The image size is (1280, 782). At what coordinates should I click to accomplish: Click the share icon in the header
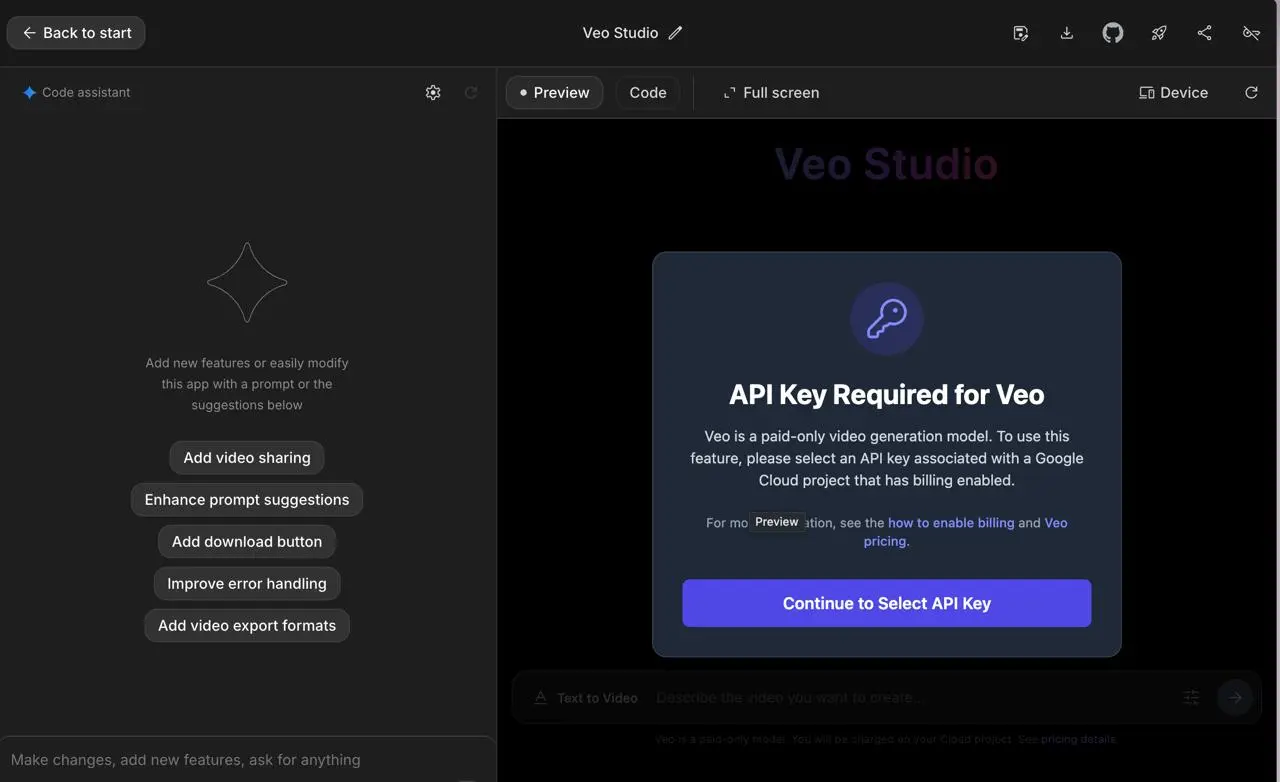pos(1205,33)
